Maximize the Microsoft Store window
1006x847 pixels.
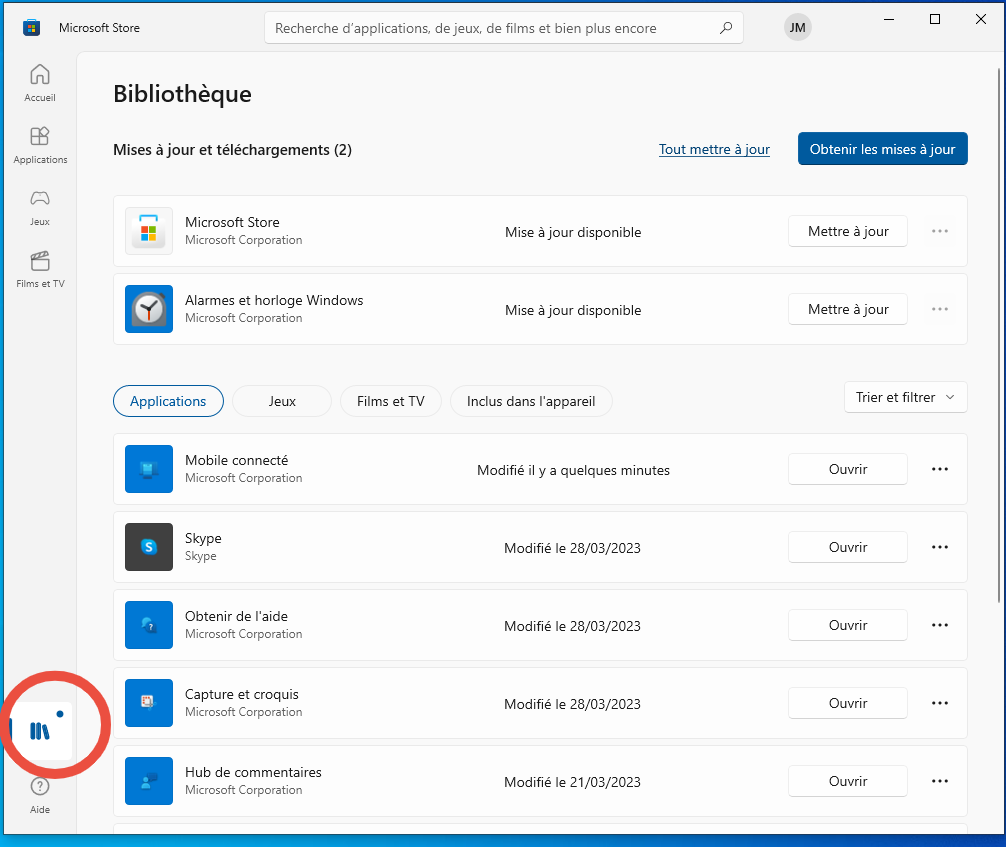coord(935,19)
